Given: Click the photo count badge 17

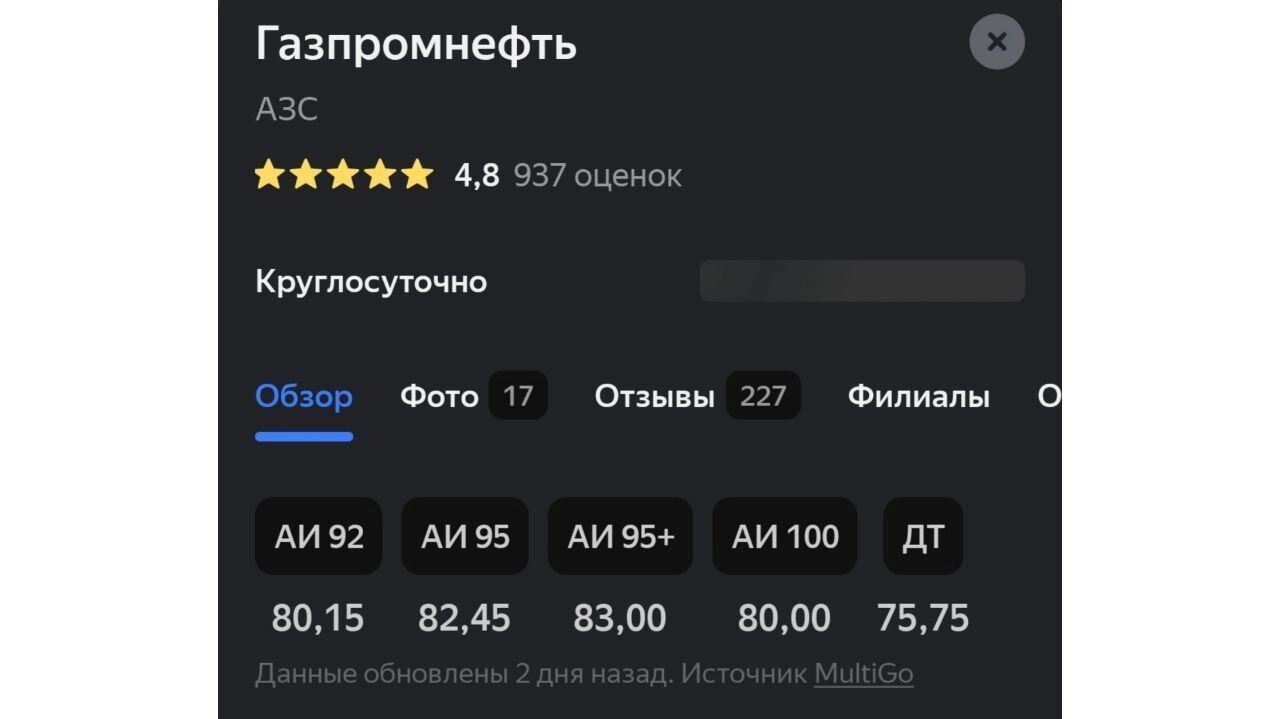Looking at the screenshot, I should 517,396.
